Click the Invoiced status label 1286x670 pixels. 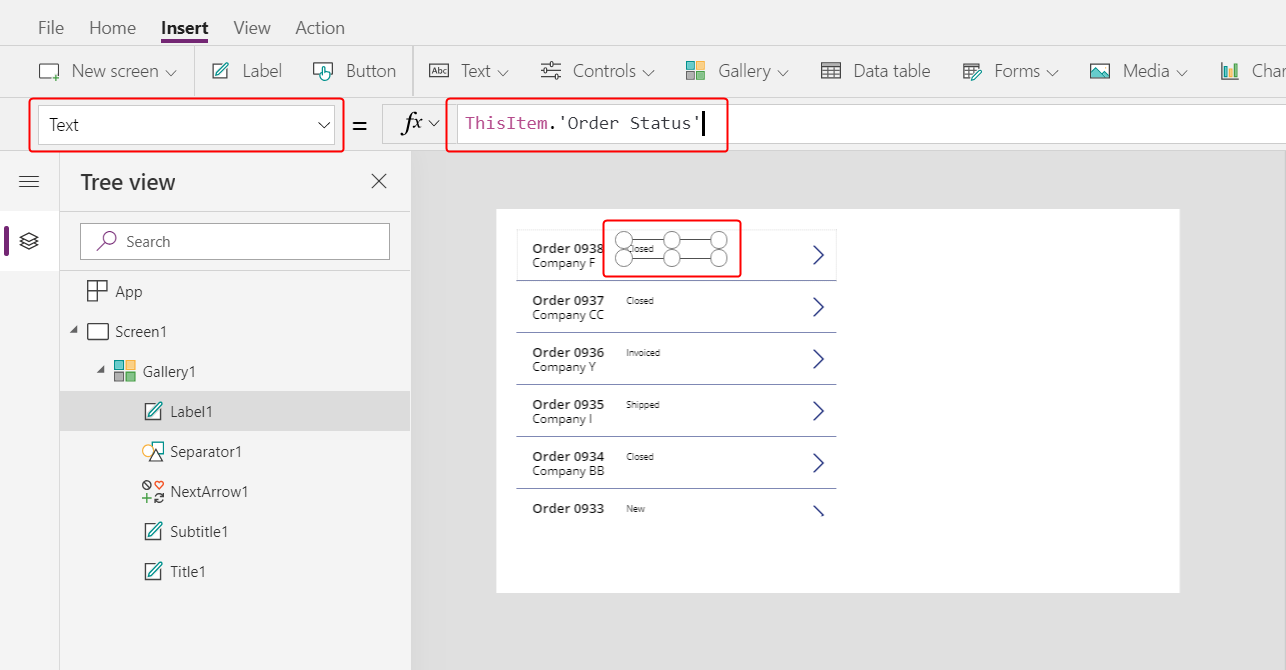tap(643, 353)
